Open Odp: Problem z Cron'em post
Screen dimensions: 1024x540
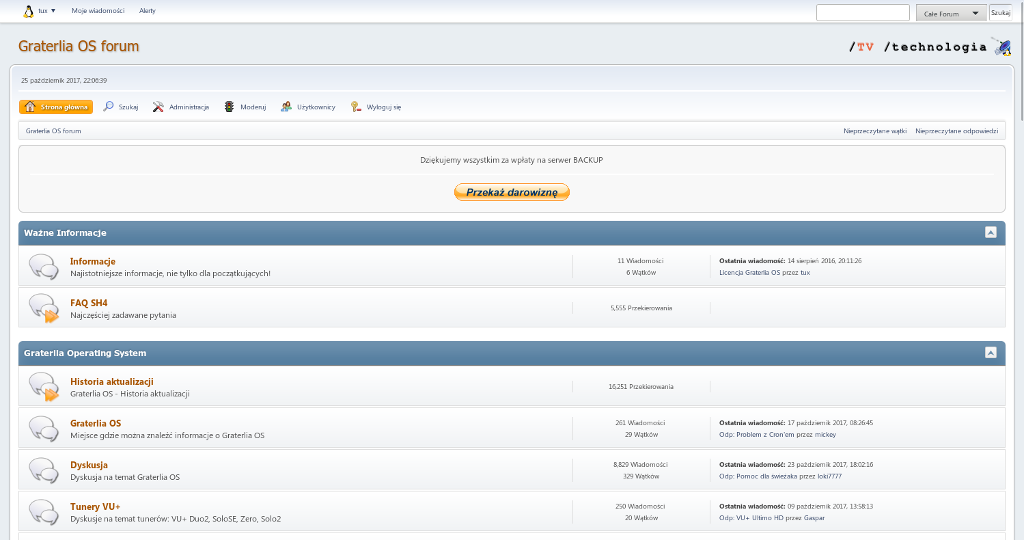tap(757, 435)
